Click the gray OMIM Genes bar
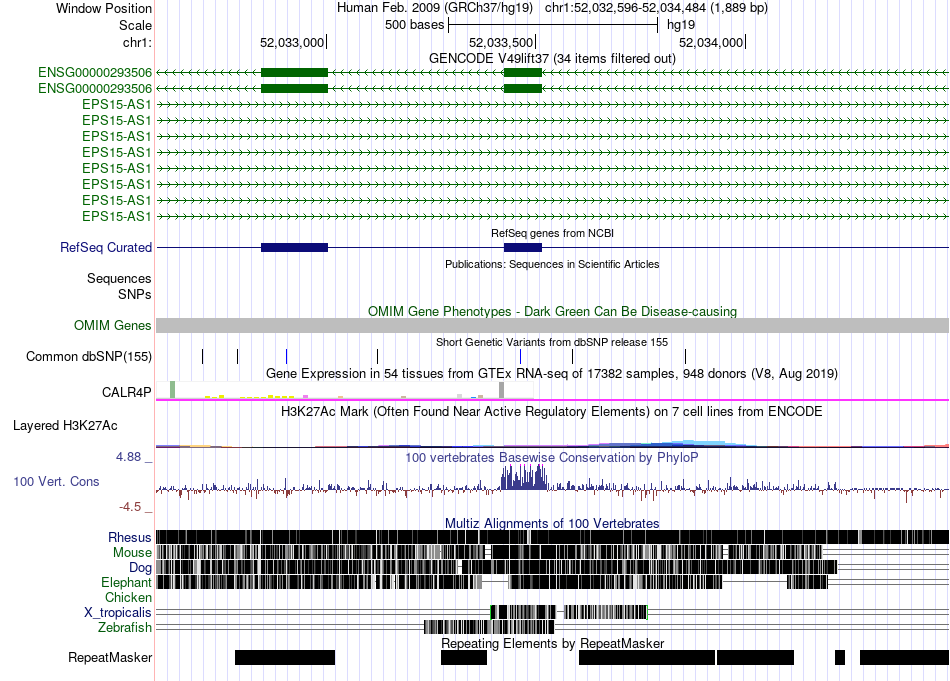Viewport: 950px width, 681px height. pos(552,325)
